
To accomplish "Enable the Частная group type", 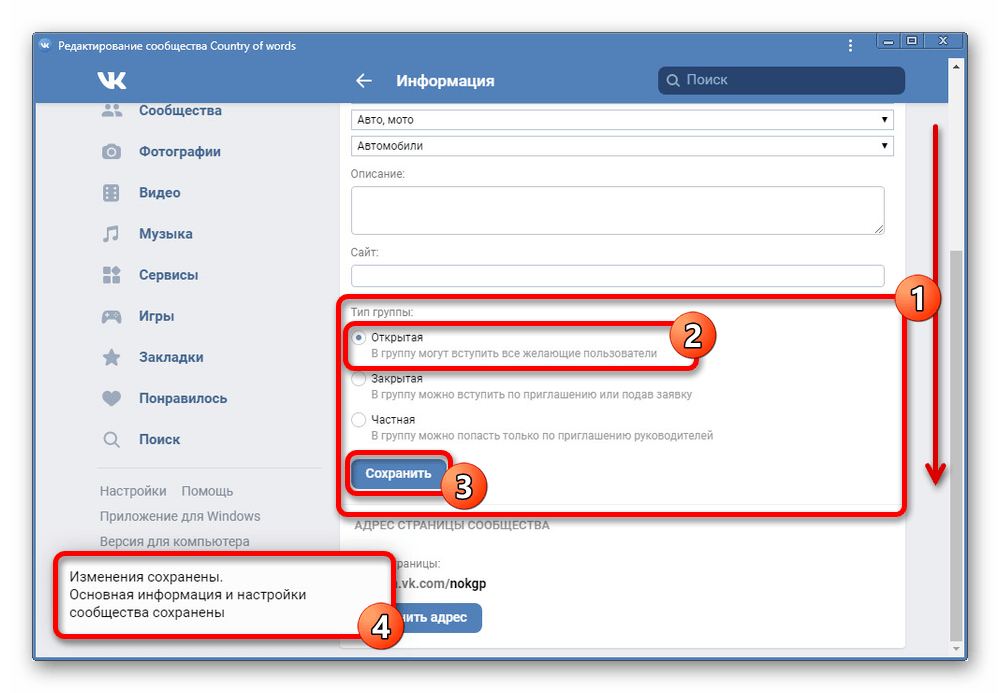I will coord(359,420).
